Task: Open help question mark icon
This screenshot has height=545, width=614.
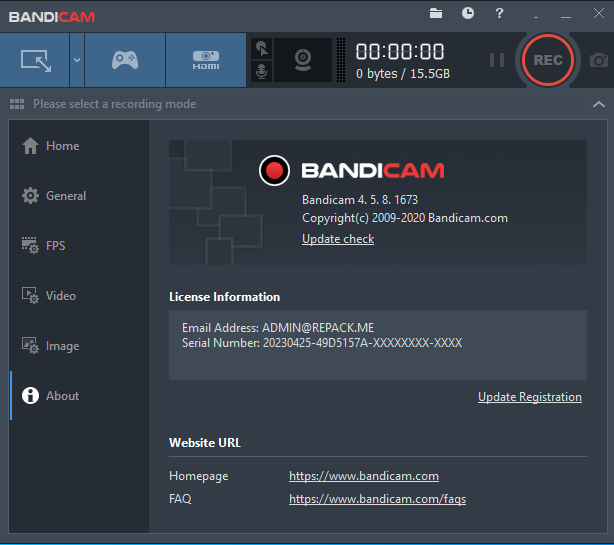Action: [499, 13]
